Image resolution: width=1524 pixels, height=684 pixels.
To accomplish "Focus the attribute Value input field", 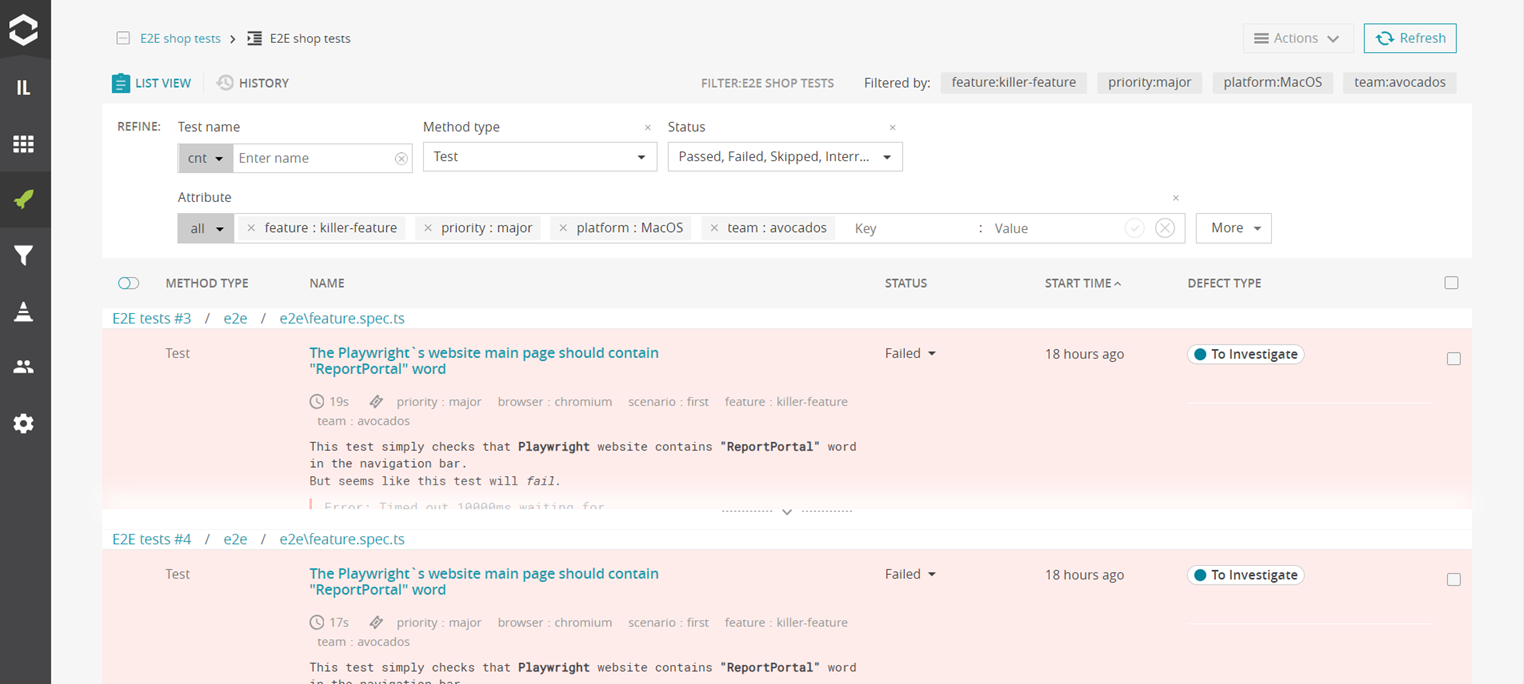I will point(1055,228).
